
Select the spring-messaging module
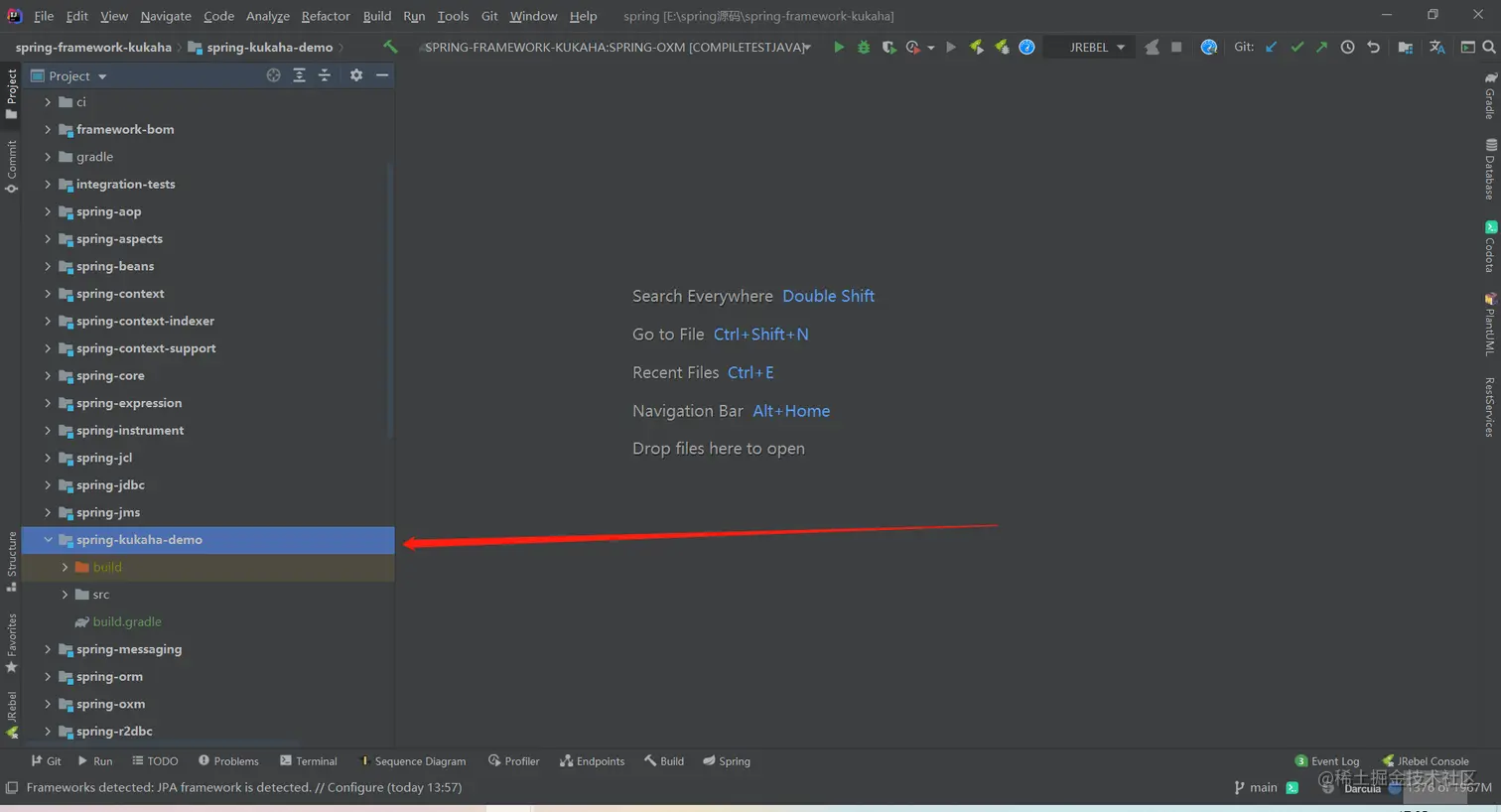[x=129, y=649]
